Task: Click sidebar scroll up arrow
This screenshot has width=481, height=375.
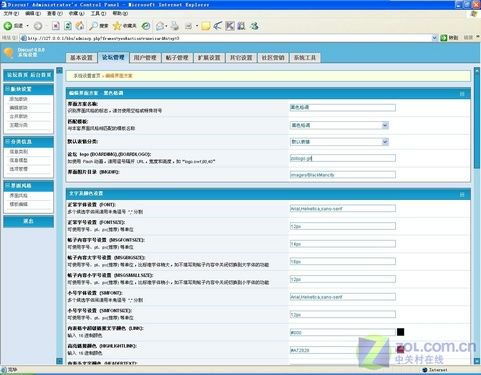Action: point(59,70)
